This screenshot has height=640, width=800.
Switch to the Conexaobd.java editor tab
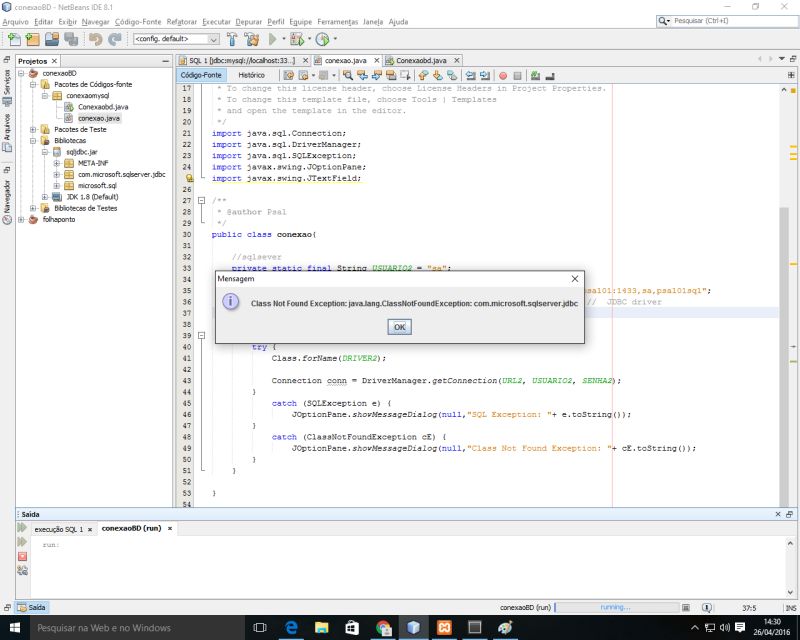pyautogui.click(x=420, y=59)
